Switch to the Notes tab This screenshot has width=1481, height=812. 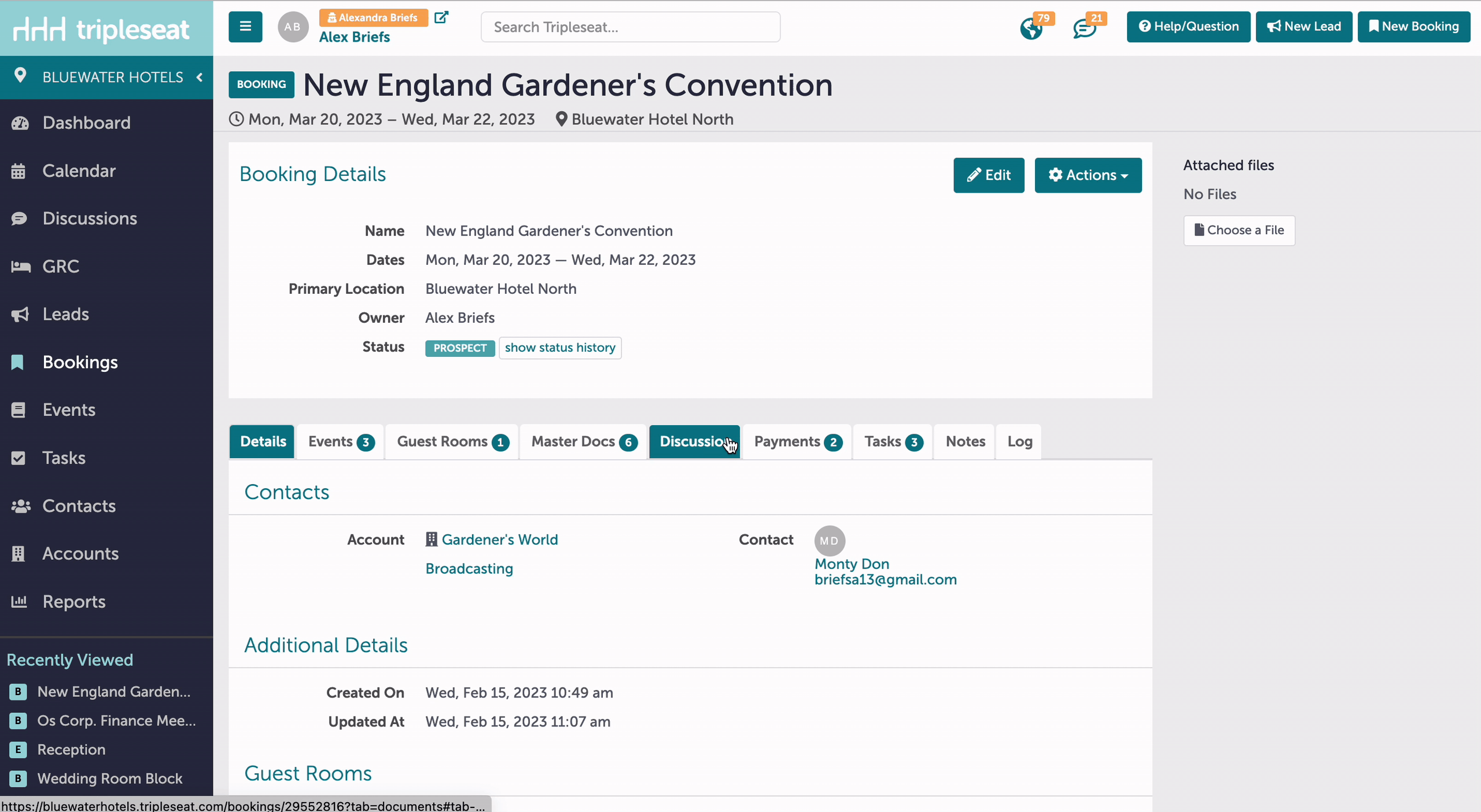point(965,442)
